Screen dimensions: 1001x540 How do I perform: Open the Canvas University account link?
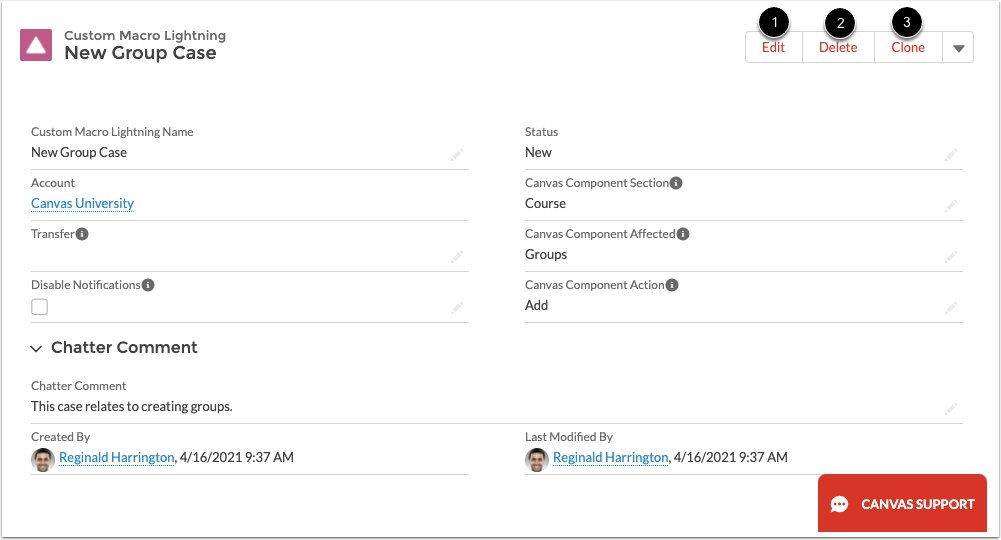click(82, 204)
